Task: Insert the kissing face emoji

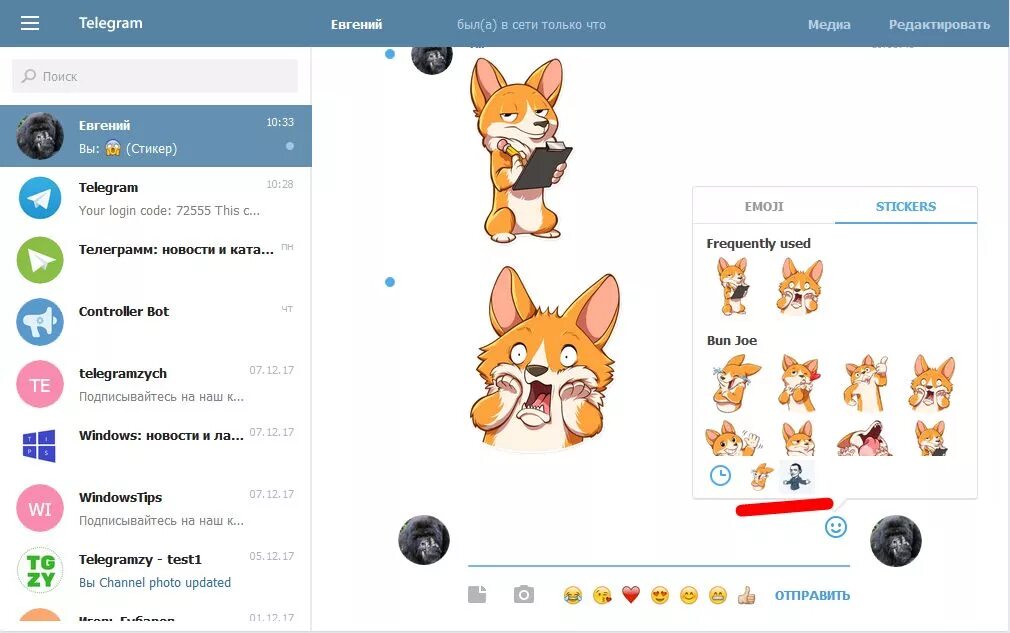Action: tap(602, 595)
